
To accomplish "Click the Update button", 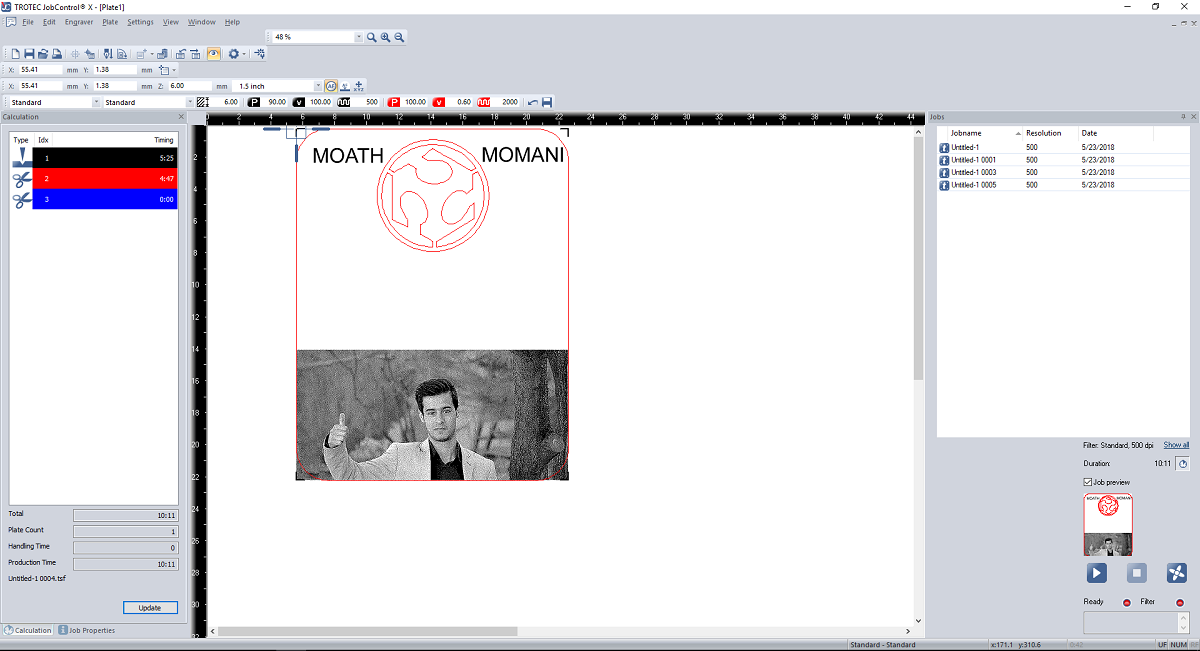I will pos(150,608).
